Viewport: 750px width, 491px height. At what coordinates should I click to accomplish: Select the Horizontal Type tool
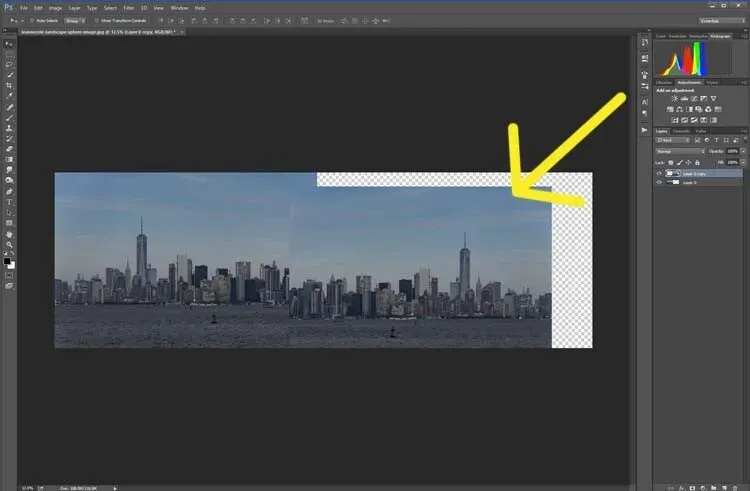click(x=9, y=202)
